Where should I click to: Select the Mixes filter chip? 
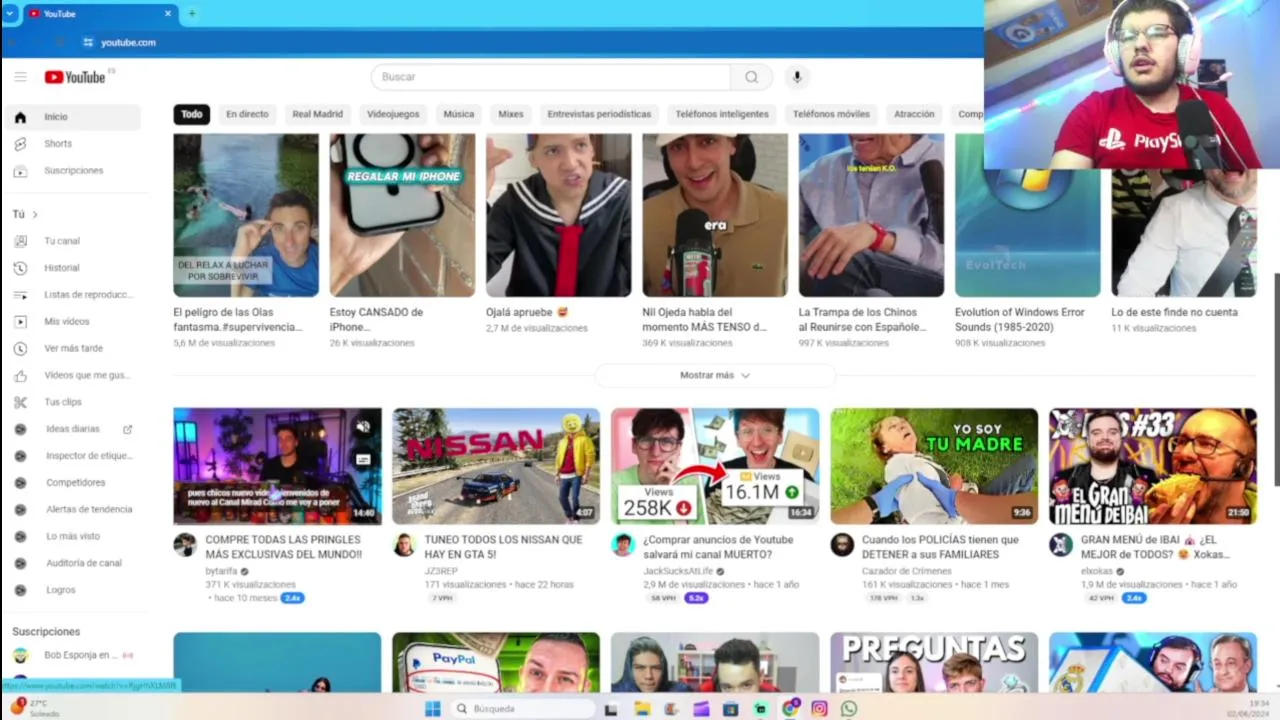511,114
